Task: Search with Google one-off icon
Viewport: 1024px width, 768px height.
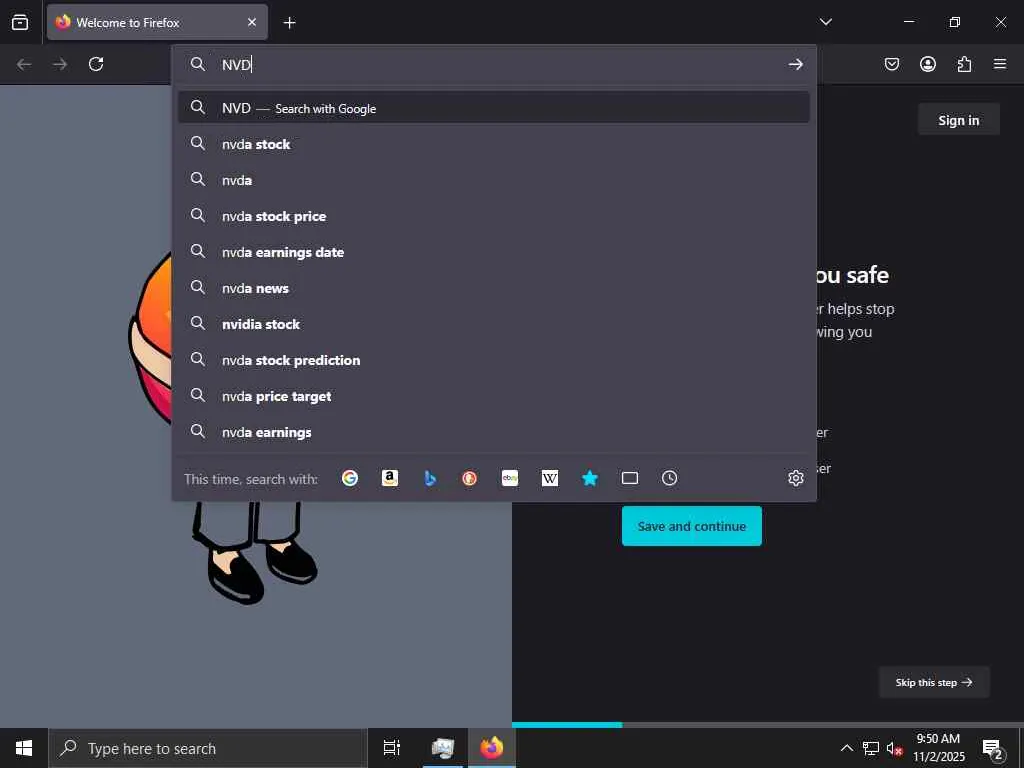Action: [350, 478]
